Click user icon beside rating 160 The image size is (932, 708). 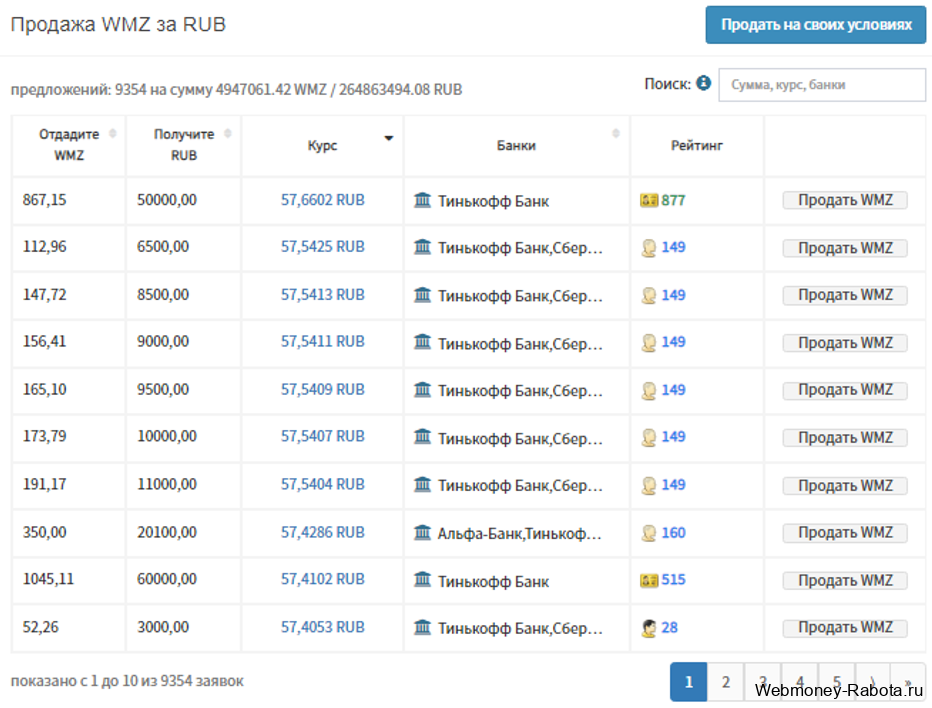(x=648, y=533)
